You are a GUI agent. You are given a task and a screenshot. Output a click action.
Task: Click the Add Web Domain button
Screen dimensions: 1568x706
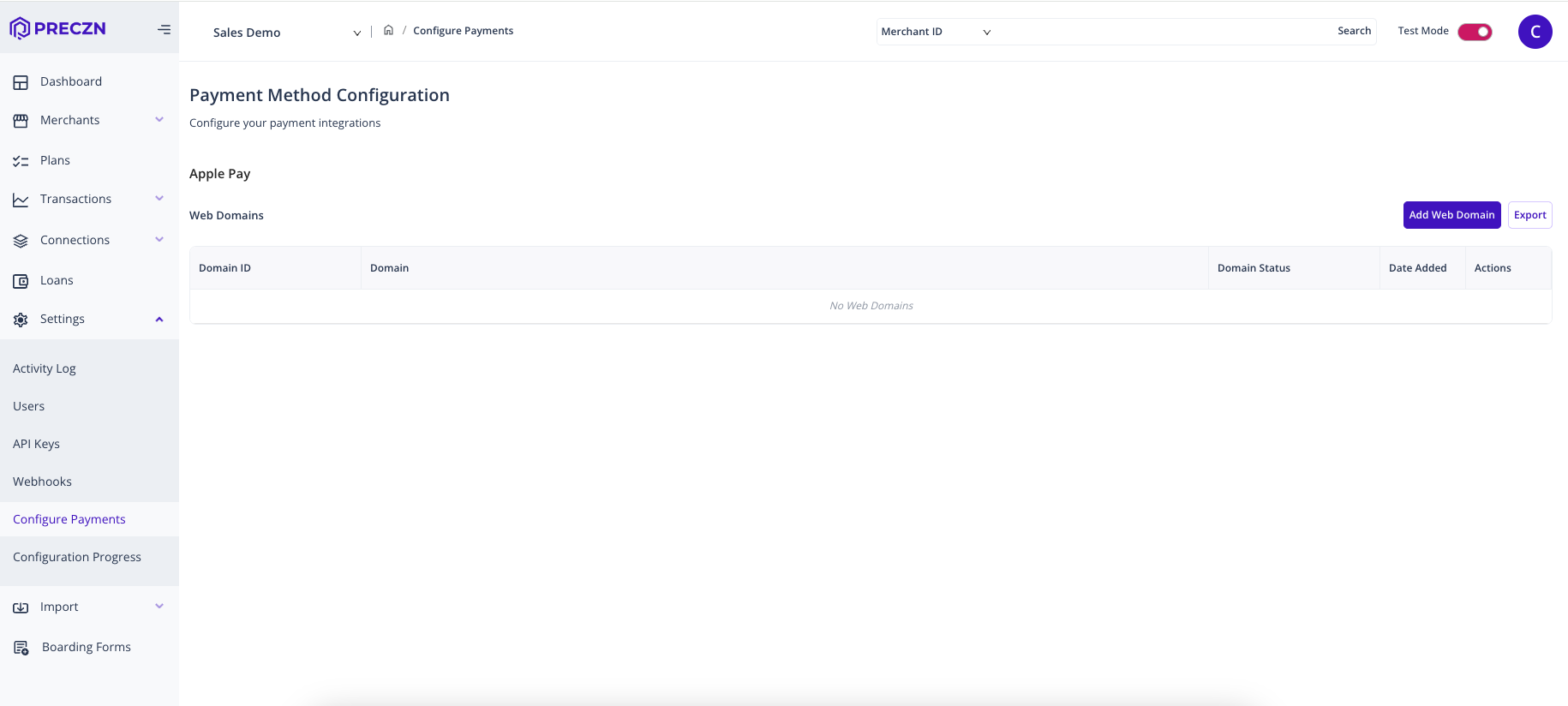(1451, 215)
